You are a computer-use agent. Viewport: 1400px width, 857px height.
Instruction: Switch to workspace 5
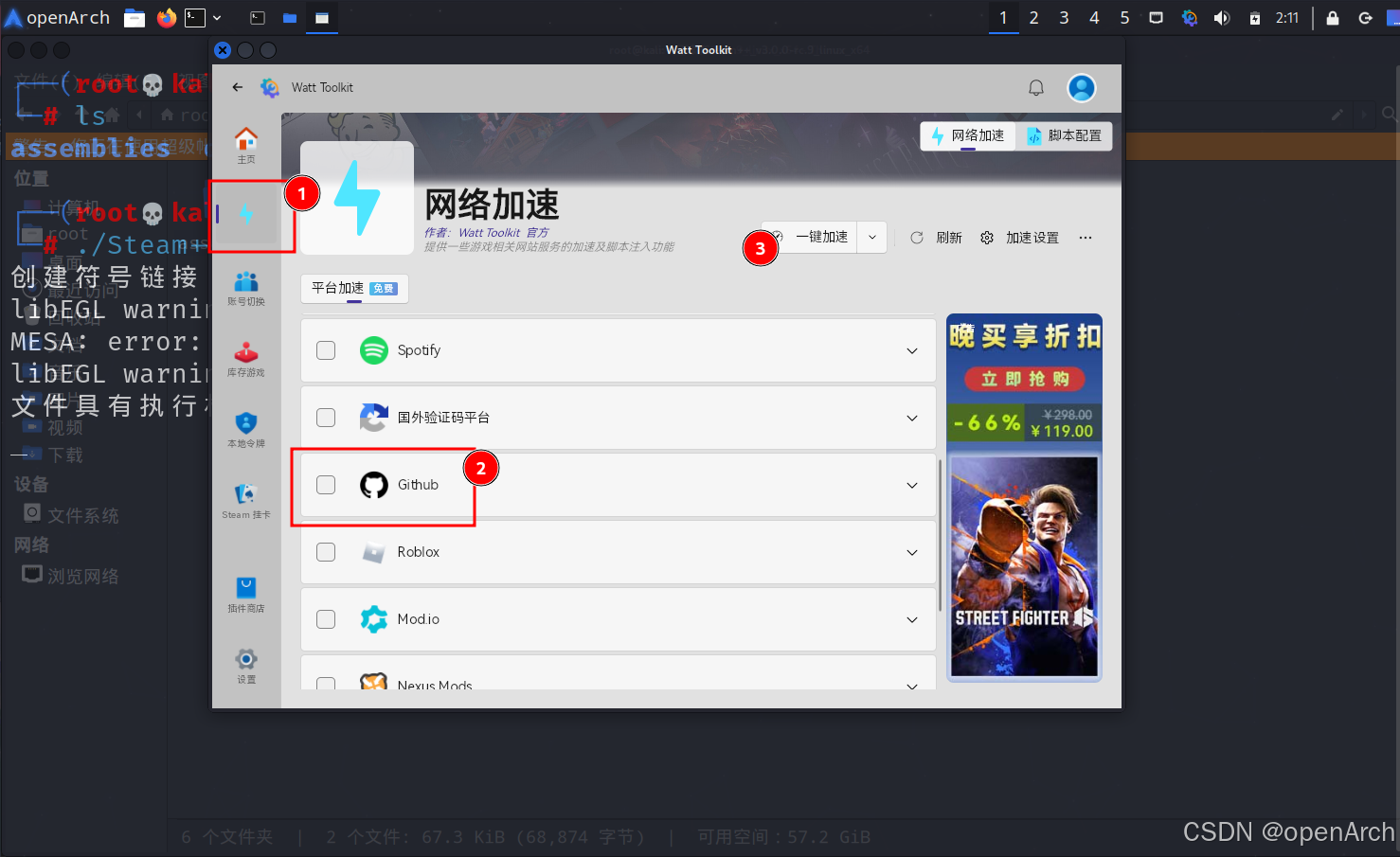pyautogui.click(x=1125, y=18)
